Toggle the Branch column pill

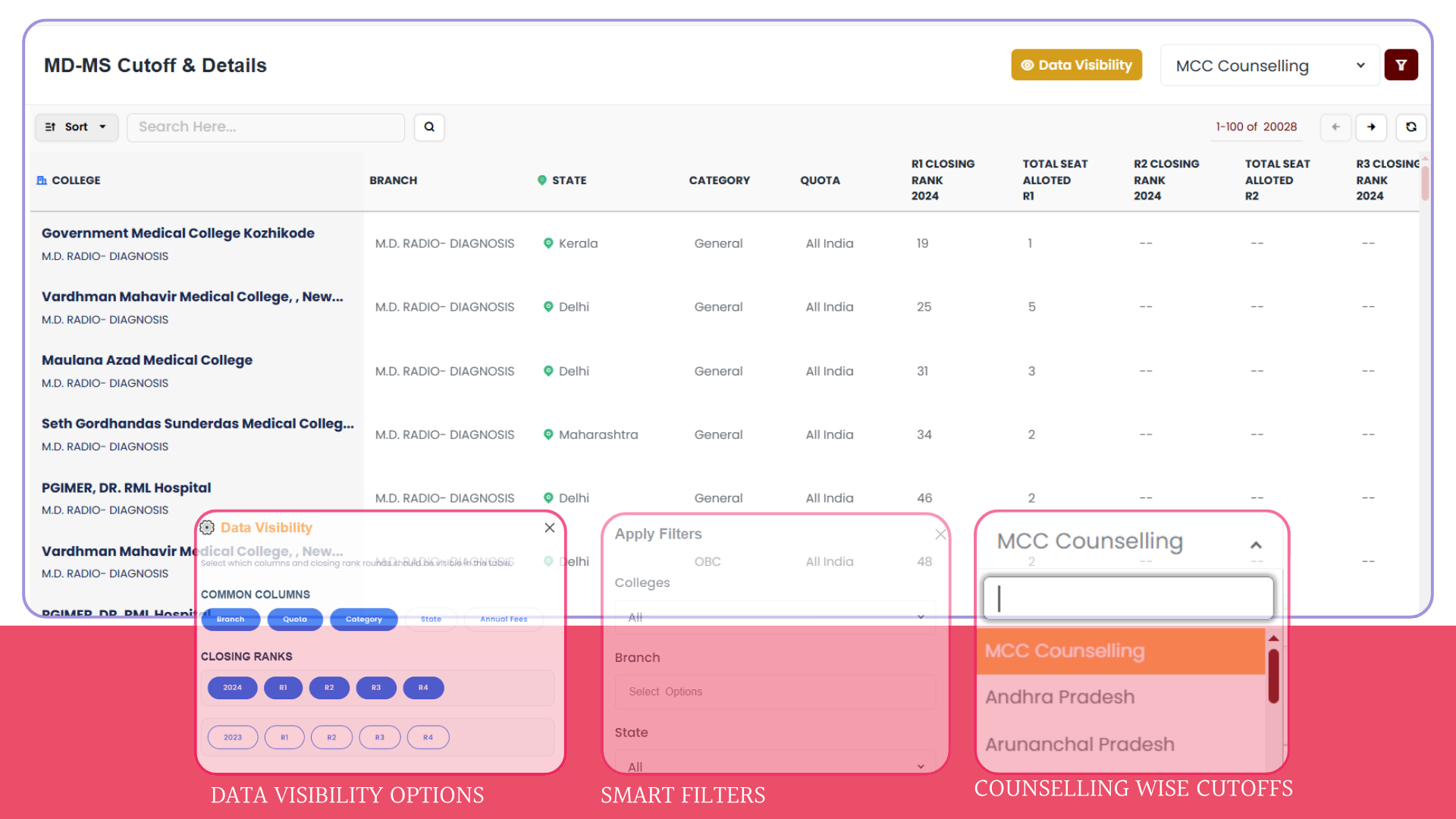pyautogui.click(x=231, y=619)
